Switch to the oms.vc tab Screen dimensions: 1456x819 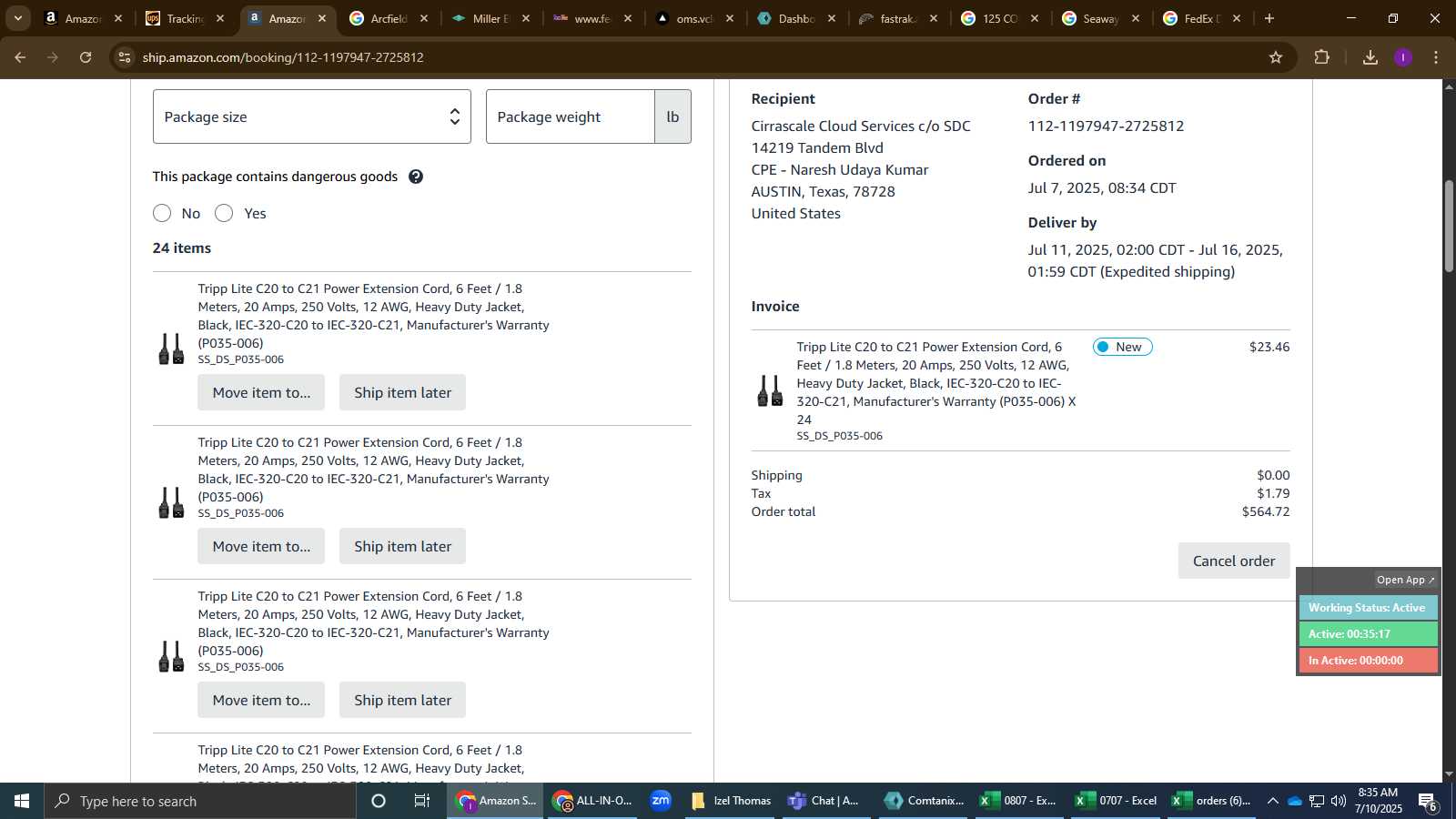[693, 18]
